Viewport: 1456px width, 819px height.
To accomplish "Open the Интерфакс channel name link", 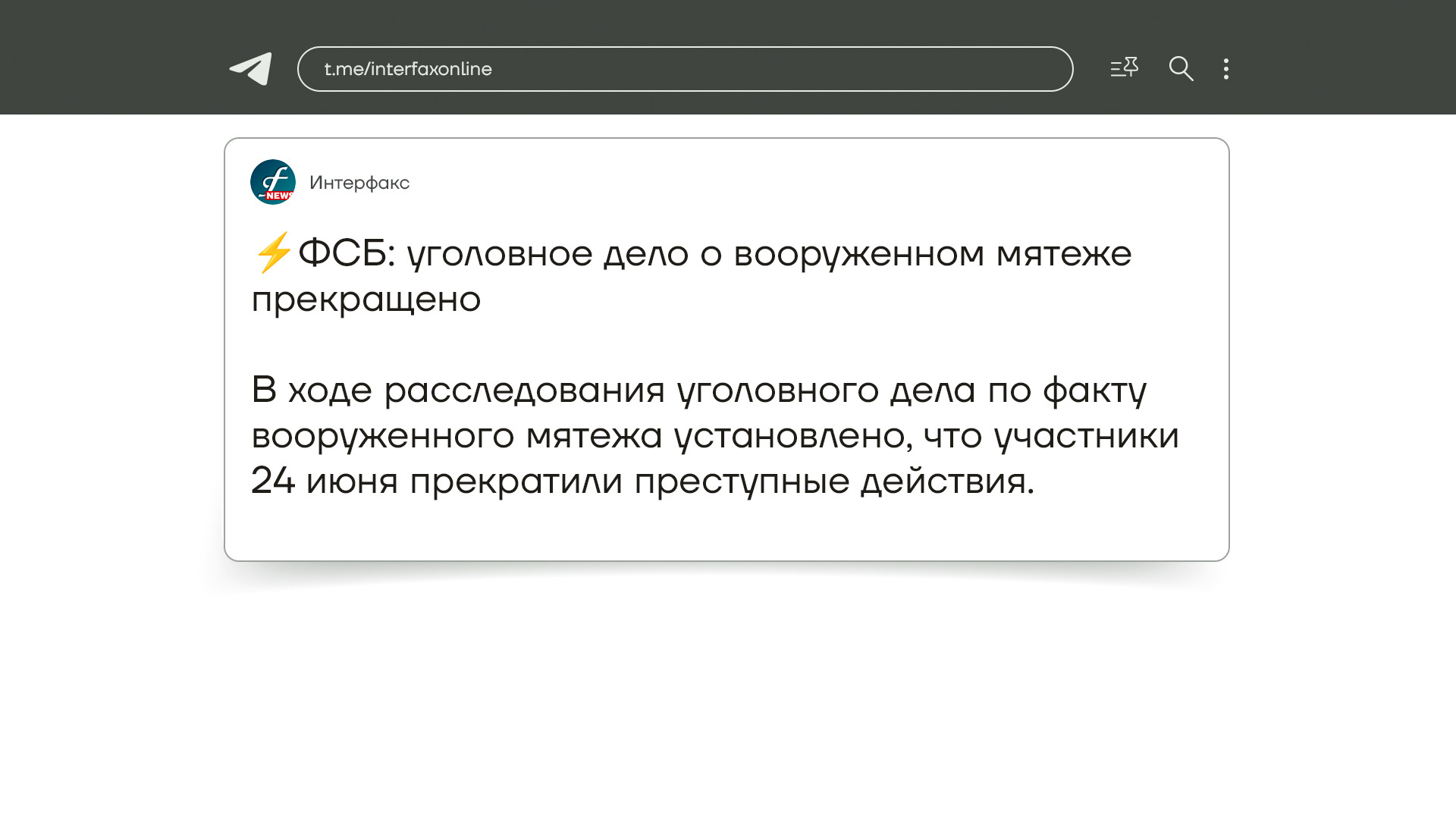I will [359, 183].
